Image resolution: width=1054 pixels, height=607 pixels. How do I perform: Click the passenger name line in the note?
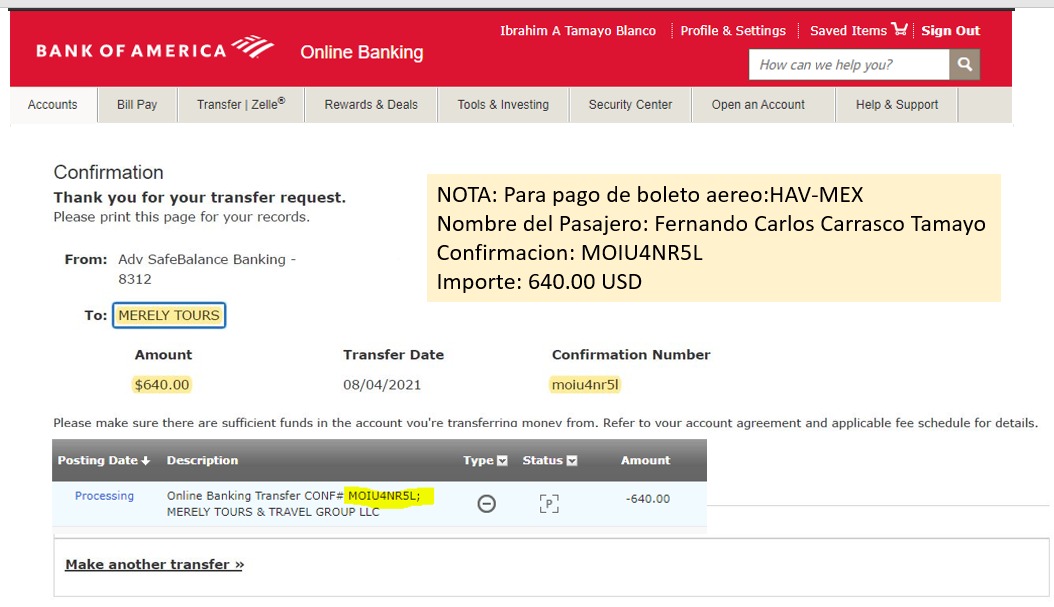click(x=711, y=224)
